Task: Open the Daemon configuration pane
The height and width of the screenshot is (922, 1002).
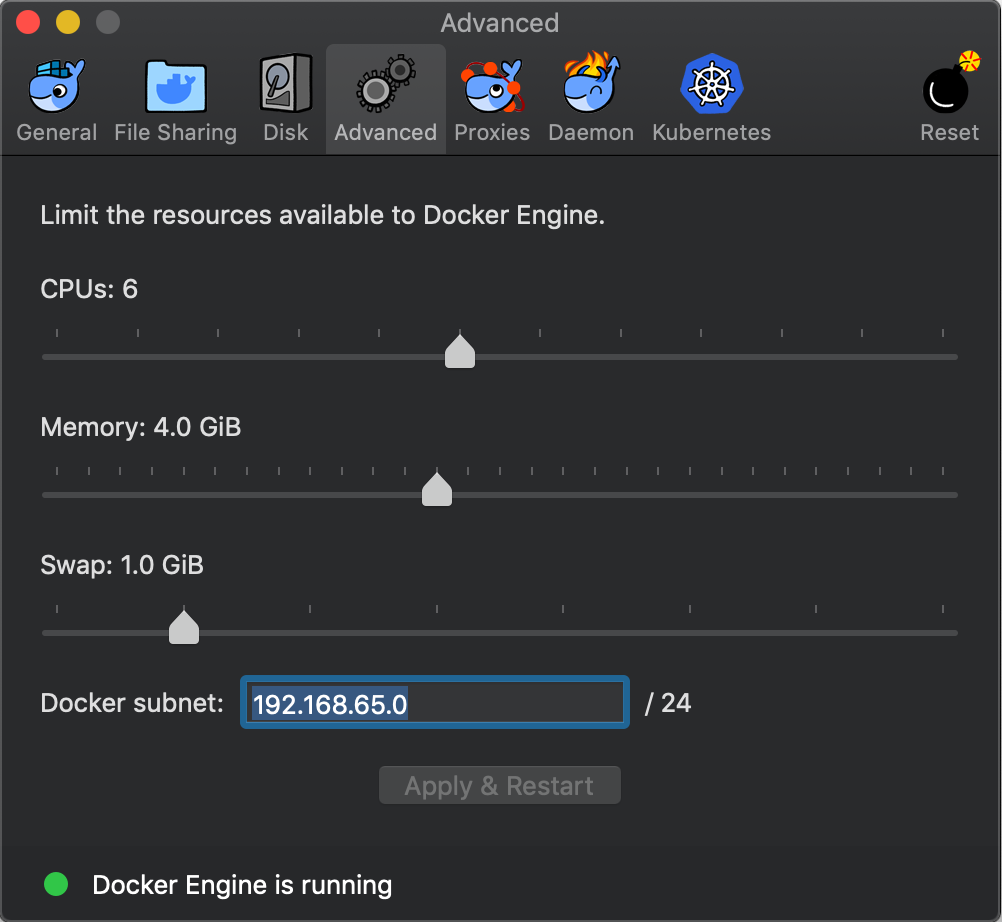Action: point(591,85)
